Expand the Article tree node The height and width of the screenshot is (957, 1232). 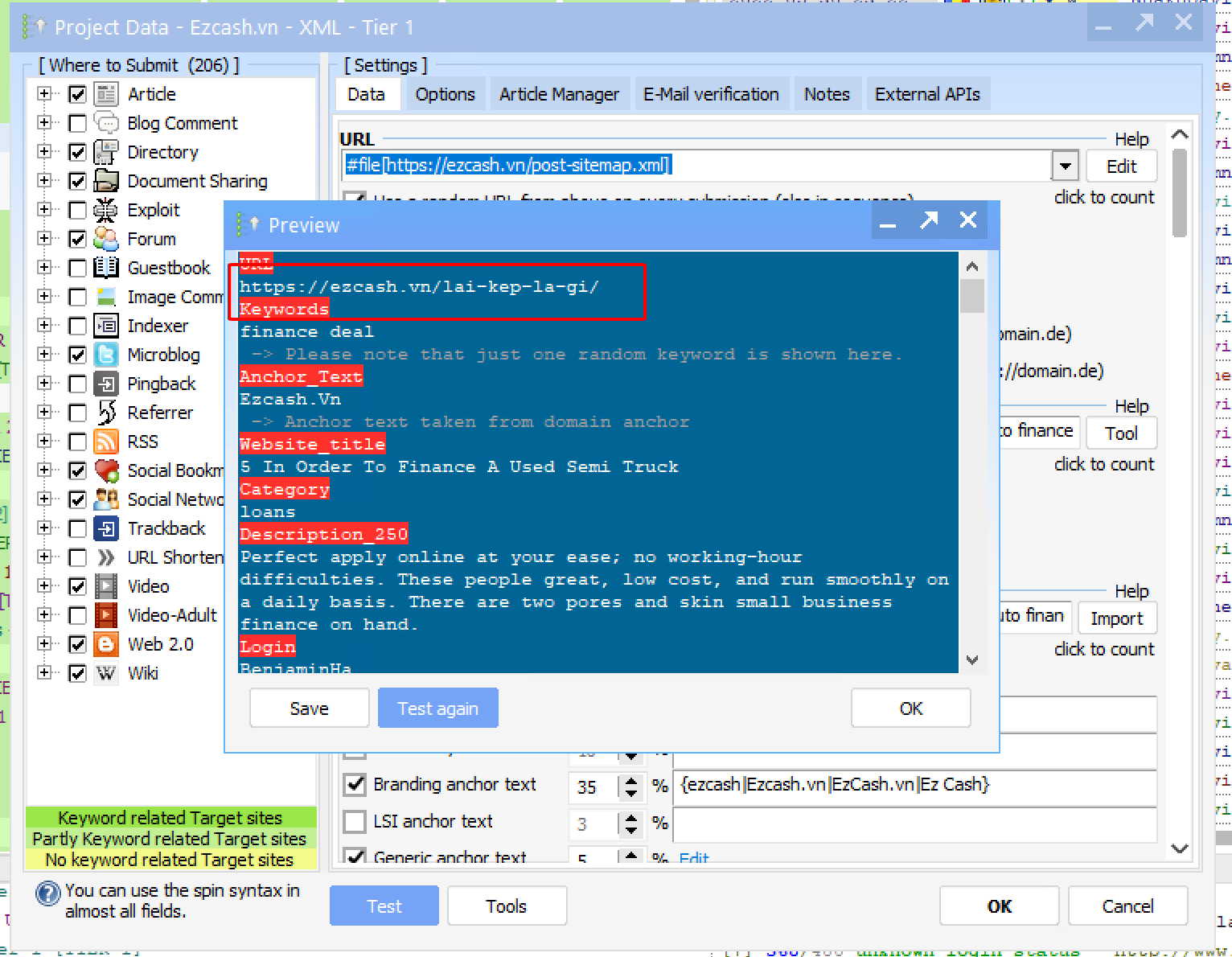pos(44,94)
